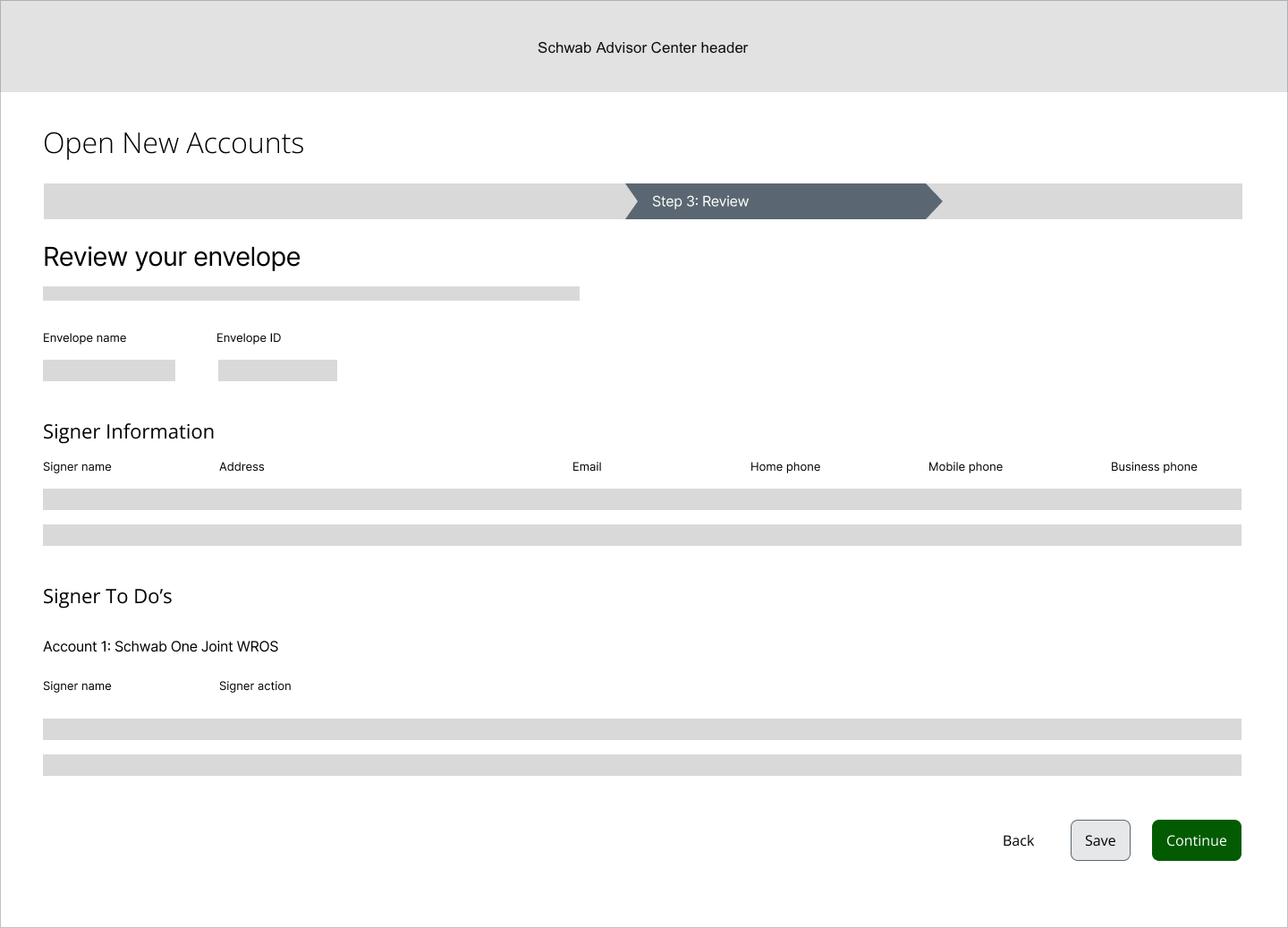This screenshot has height=928, width=1288.
Task: Select the Signer To Do's section heading
Action: [107, 596]
